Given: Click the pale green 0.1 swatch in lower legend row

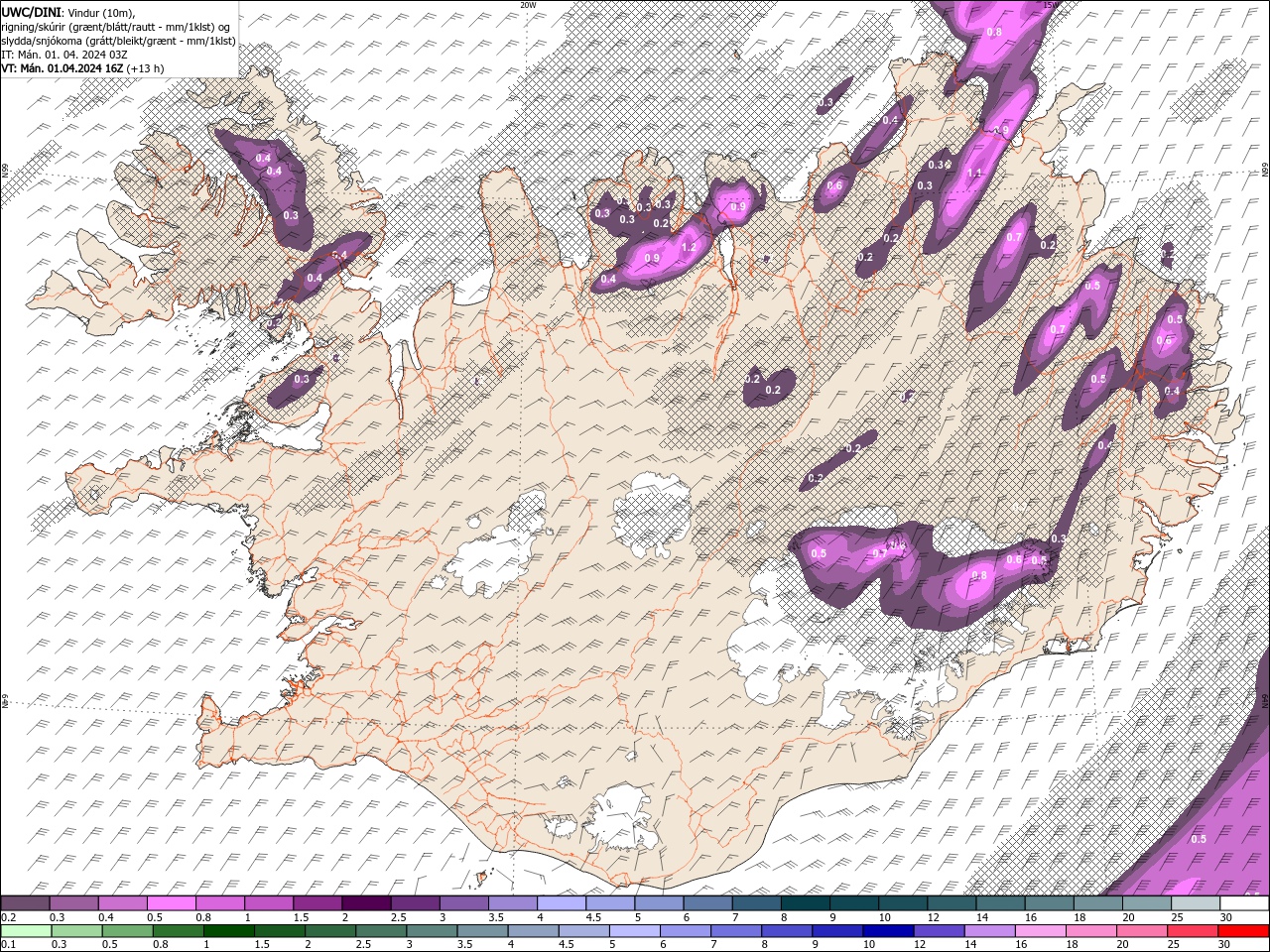Looking at the screenshot, I should pyautogui.click(x=26, y=931).
